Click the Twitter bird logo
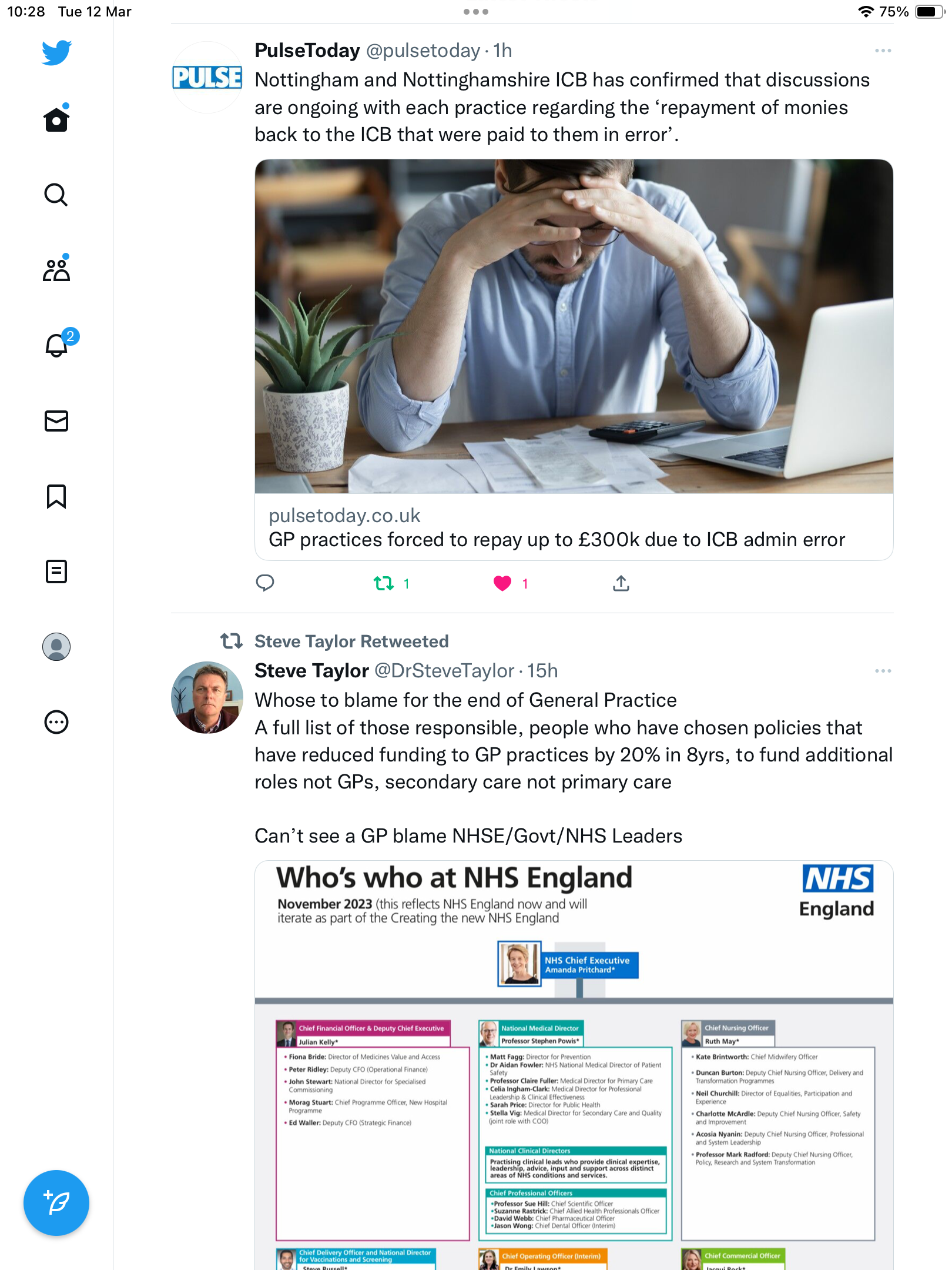 56,52
